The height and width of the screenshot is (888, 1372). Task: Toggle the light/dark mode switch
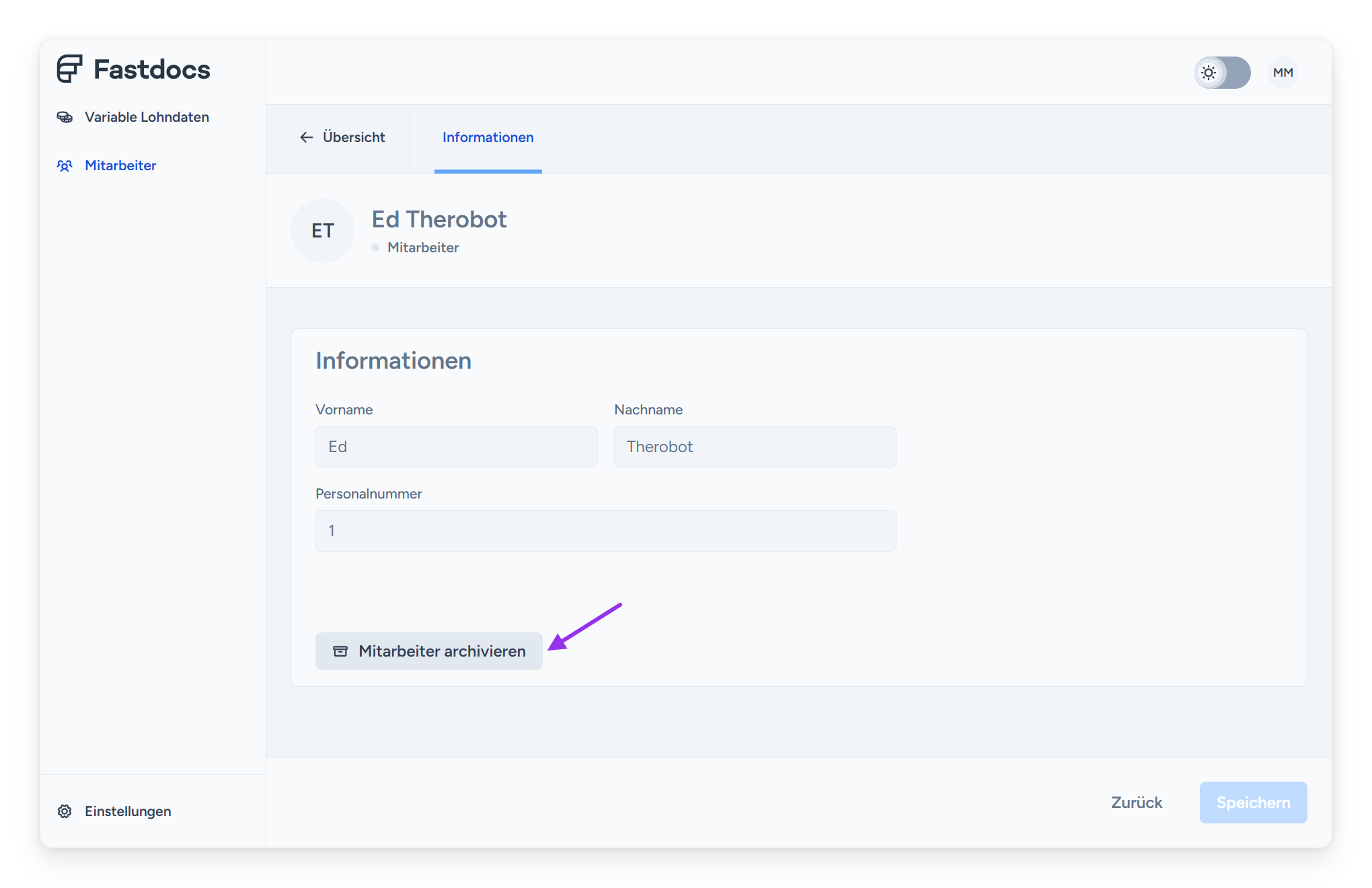pyautogui.click(x=1222, y=73)
